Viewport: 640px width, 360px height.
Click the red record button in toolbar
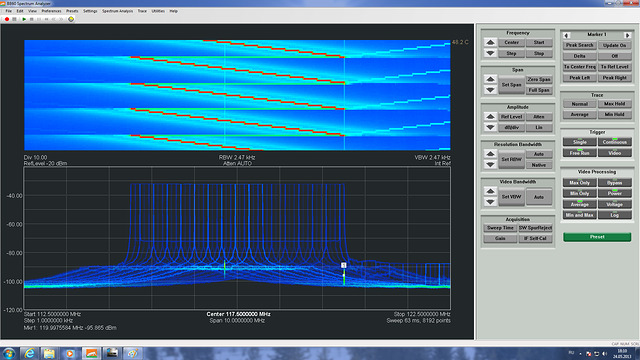[7, 19]
